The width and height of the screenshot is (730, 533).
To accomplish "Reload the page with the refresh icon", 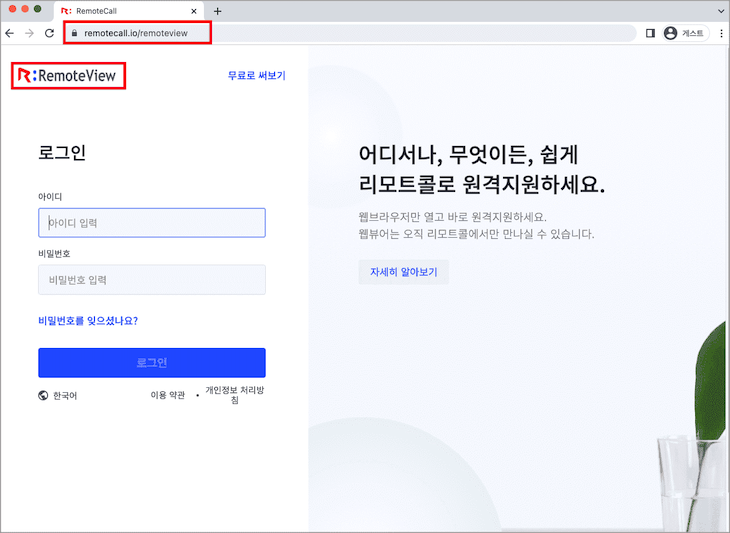I will click(49, 33).
